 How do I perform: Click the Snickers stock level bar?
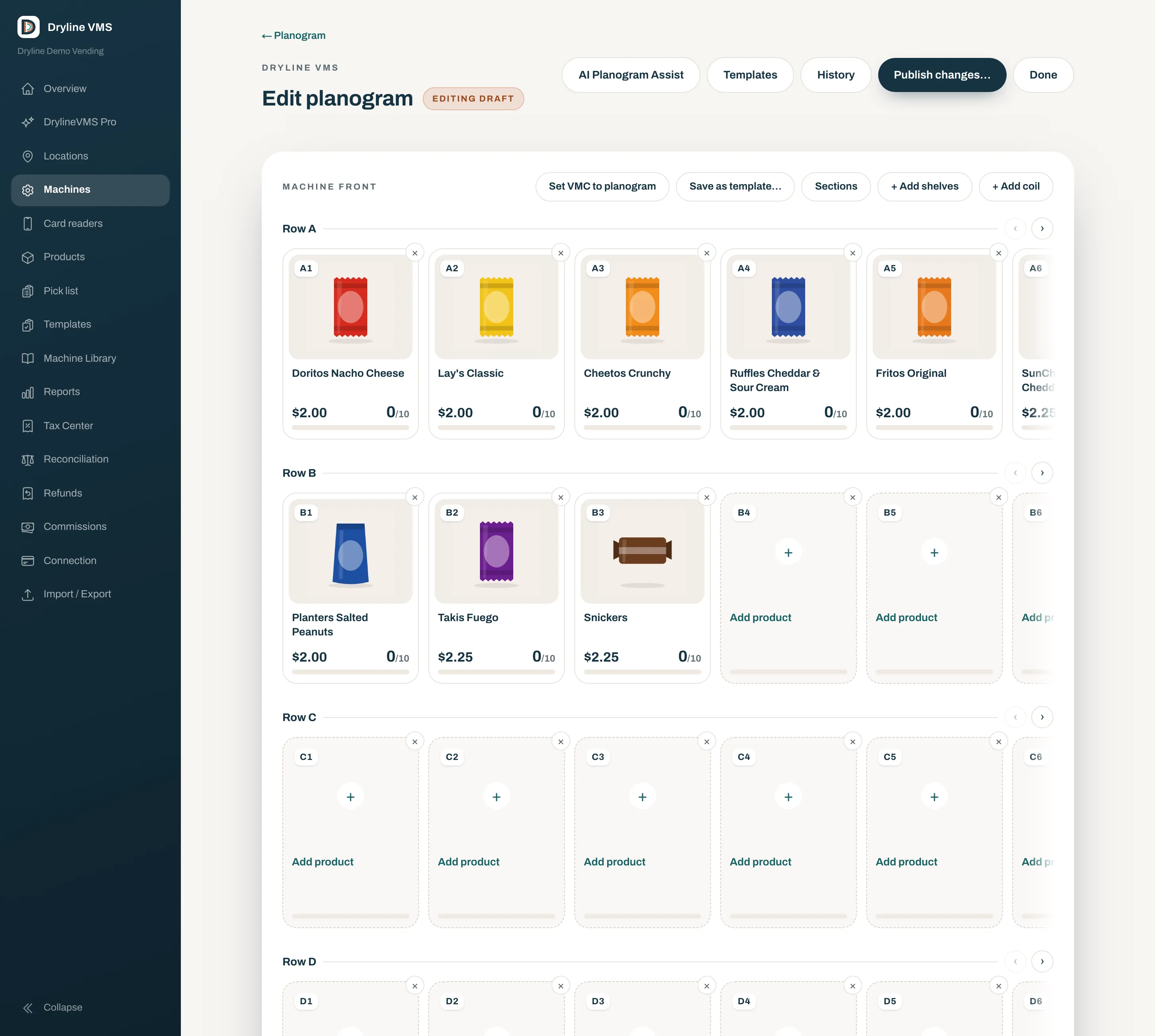click(642, 671)
